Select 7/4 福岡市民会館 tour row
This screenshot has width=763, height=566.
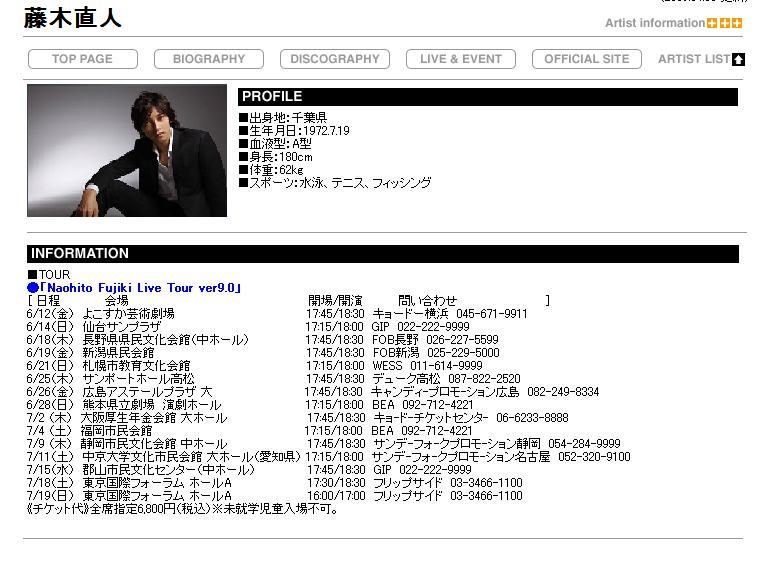point(250,431)
